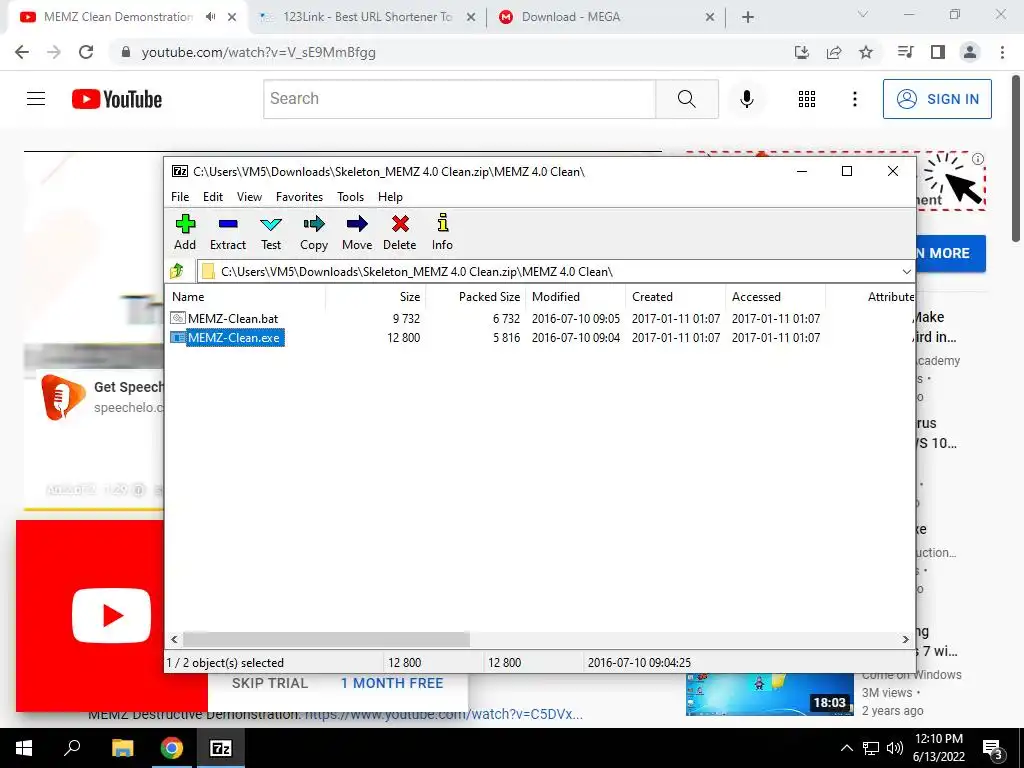
Task: Click the right arrow of 7-Zip horizontal scrollbar
Action: (905, 639)
